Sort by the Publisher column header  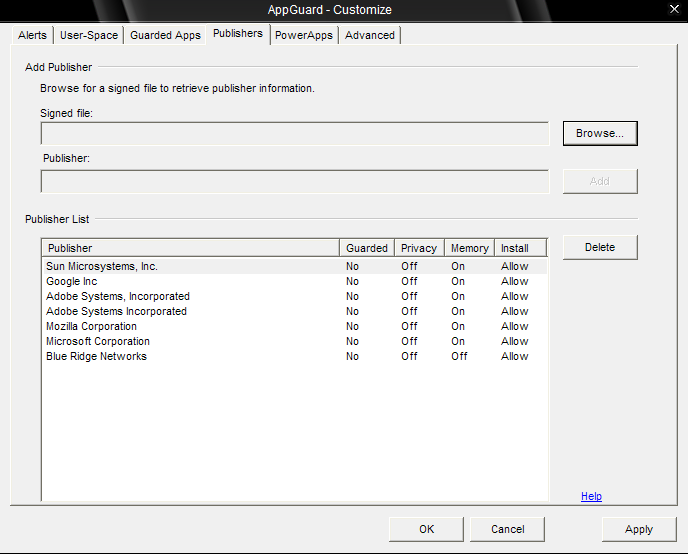tap(191, 248)
